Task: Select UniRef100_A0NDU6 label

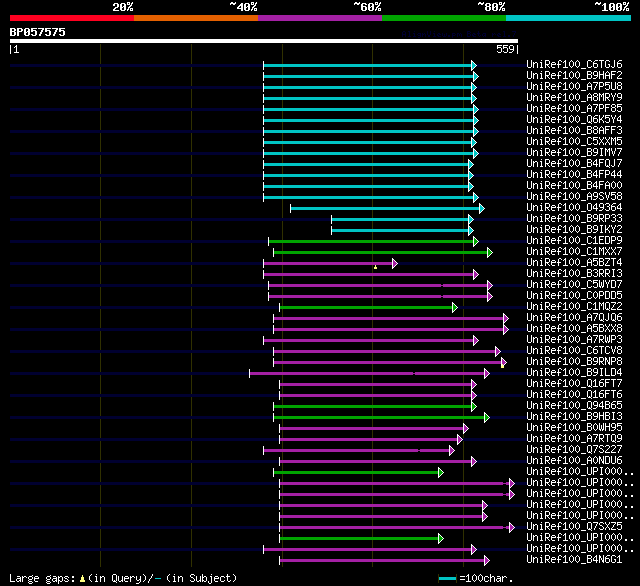Action: (x=574, y=461)
